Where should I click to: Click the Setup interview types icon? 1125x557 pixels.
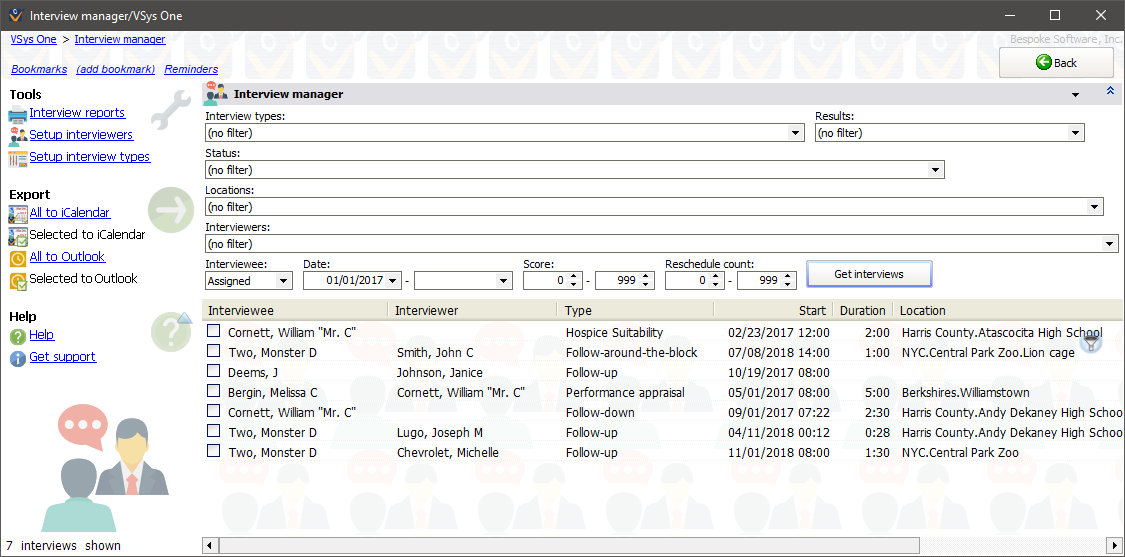point(18,158)
